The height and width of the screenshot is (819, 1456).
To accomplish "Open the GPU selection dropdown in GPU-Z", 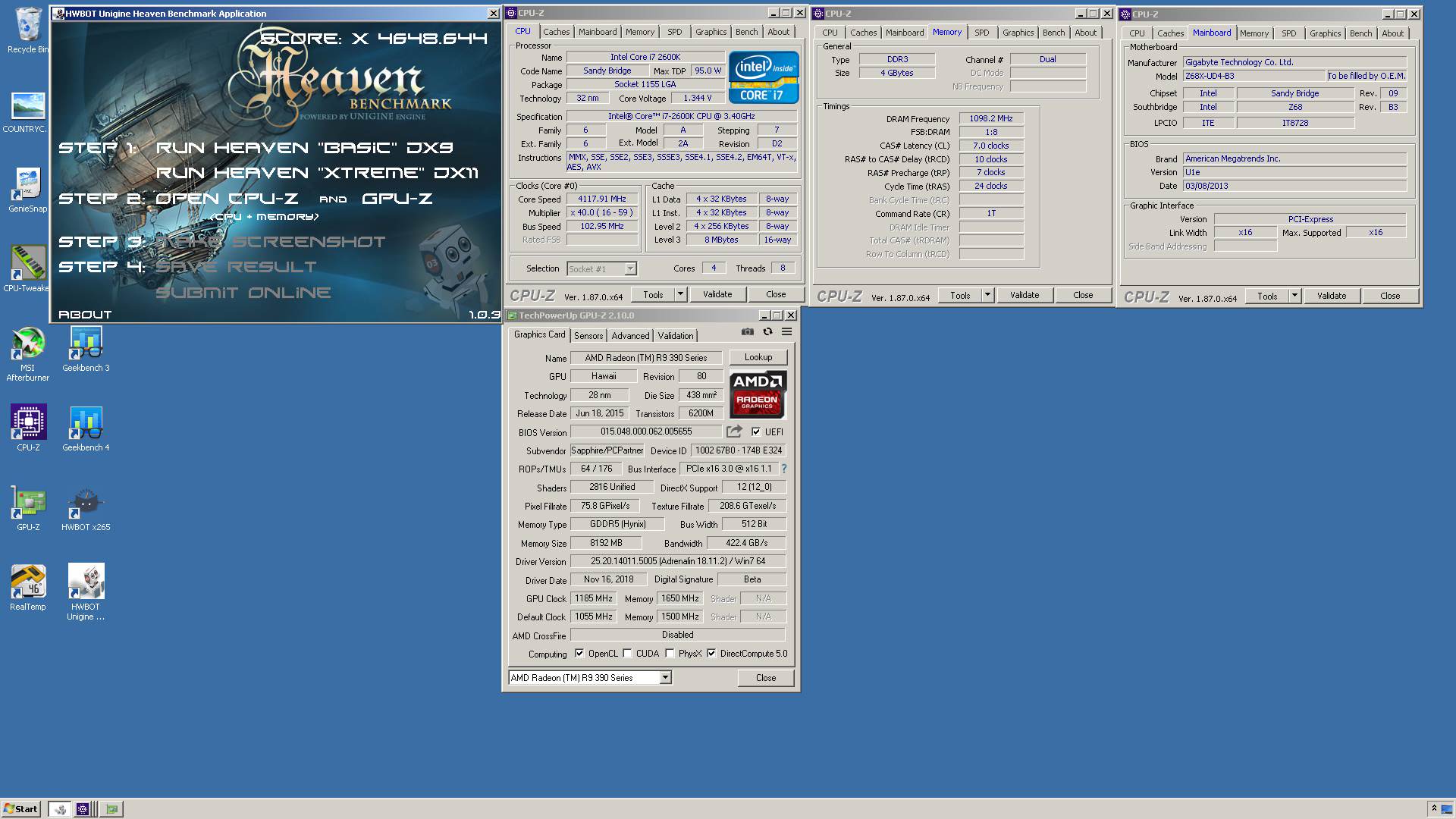I will [x=665, y=678].
